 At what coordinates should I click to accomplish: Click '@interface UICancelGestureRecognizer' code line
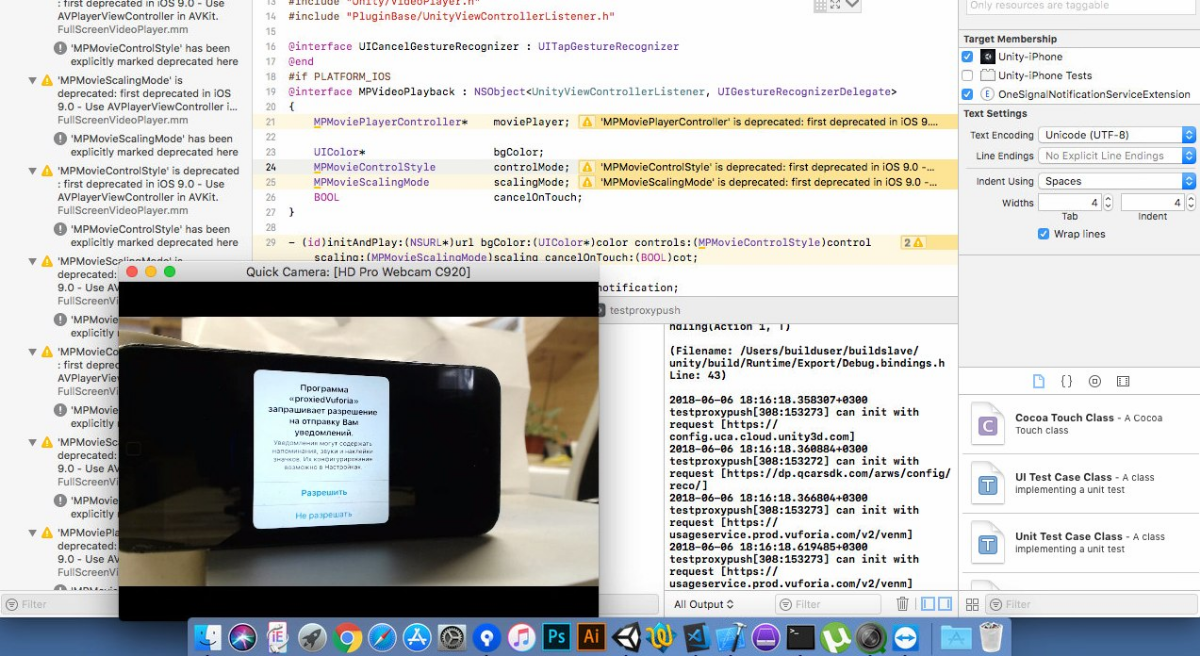[x=484, y=47]
